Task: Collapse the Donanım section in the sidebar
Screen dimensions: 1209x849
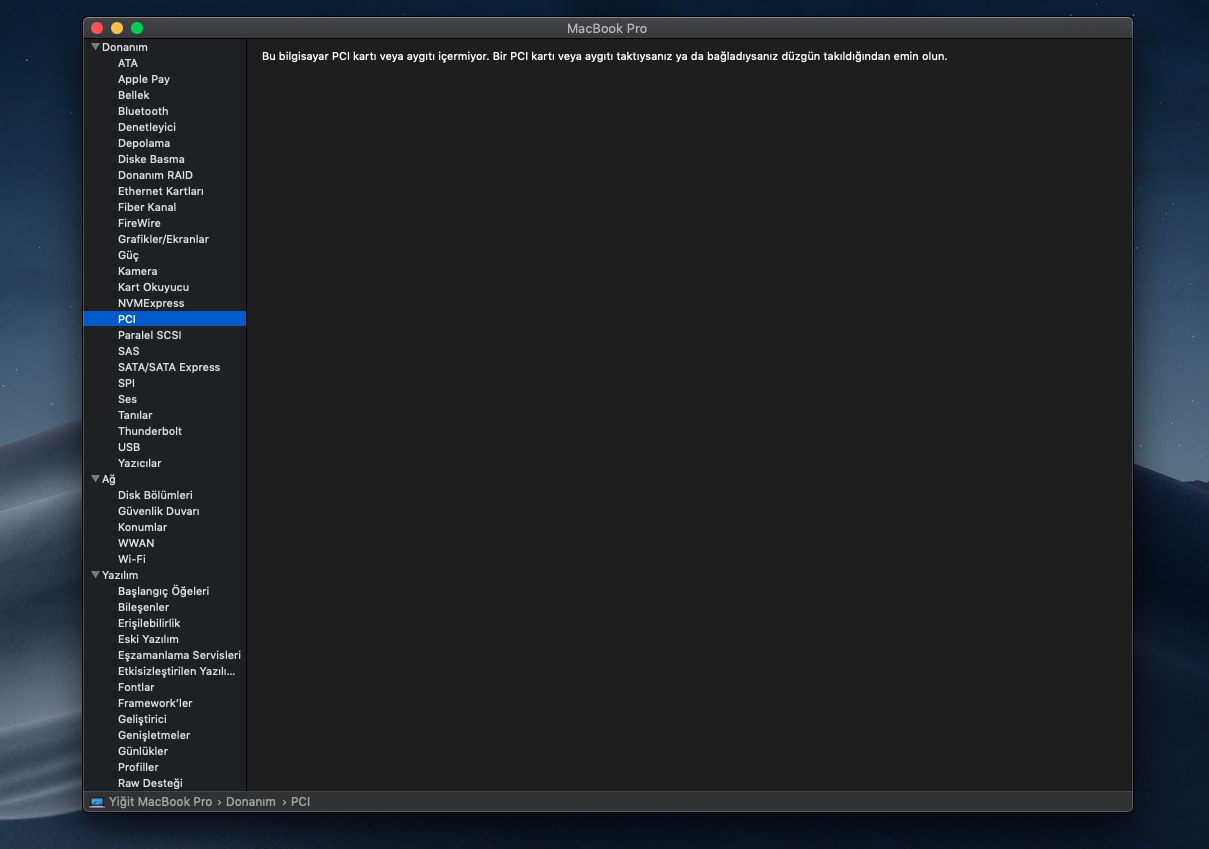Action: [x=95, y=47]
